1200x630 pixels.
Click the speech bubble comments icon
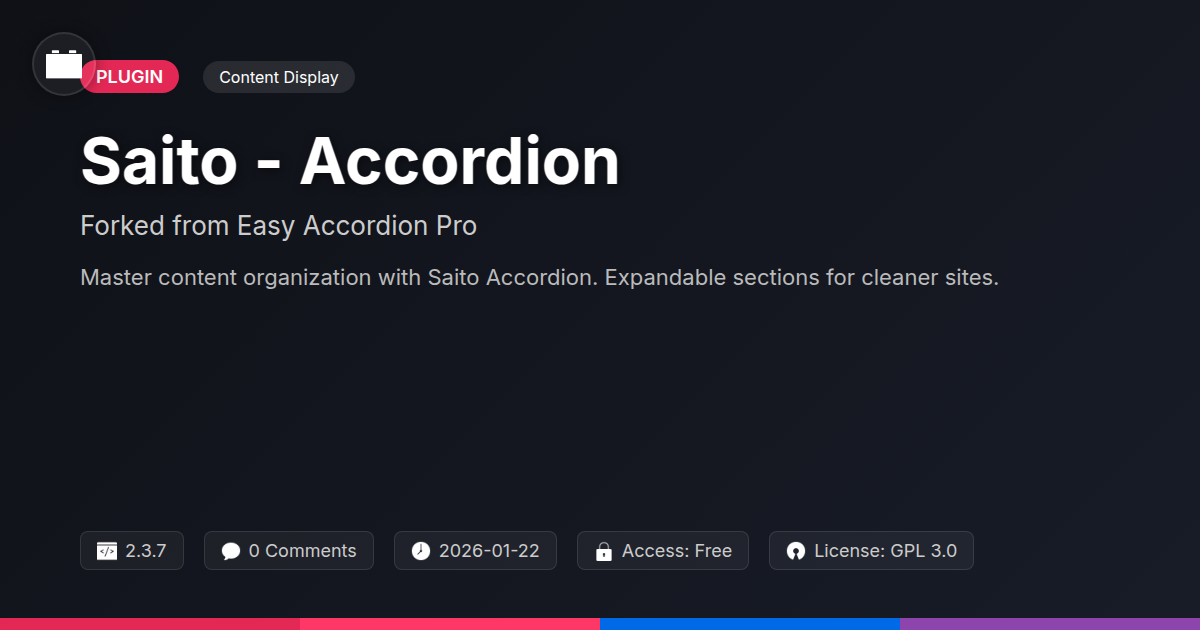click(x=231, y=551)
